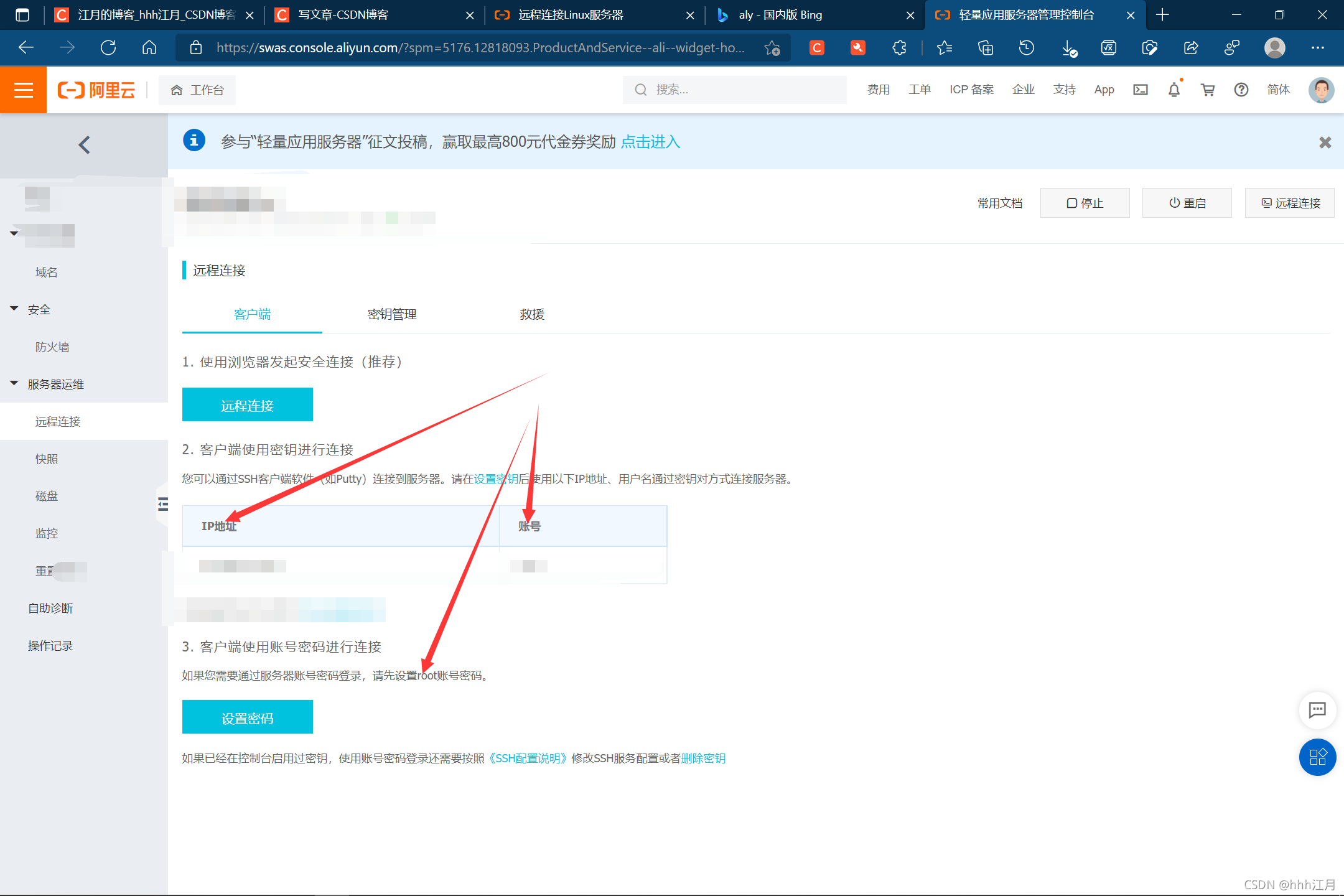
Task: Collapse the sidebar with back chevron
Action: tap(84, 145)
